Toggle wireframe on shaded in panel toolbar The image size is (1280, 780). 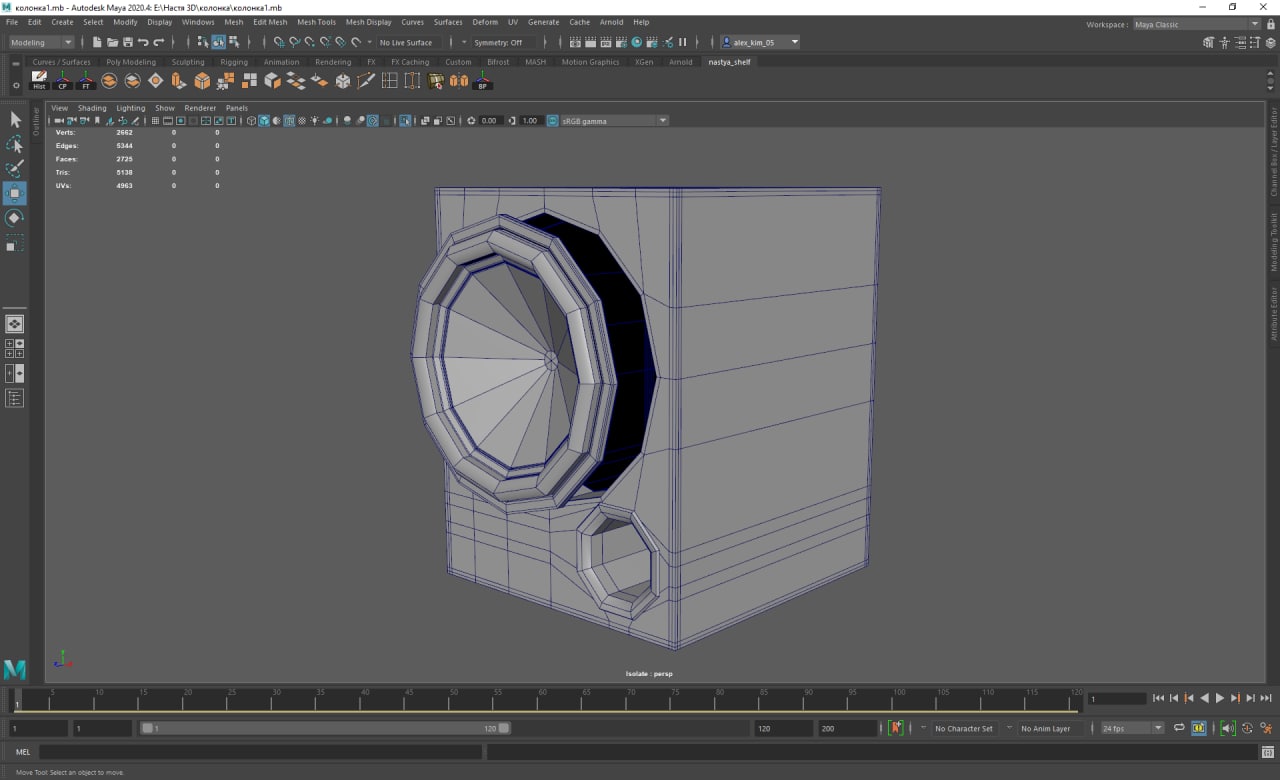click(x=289, y=120)
